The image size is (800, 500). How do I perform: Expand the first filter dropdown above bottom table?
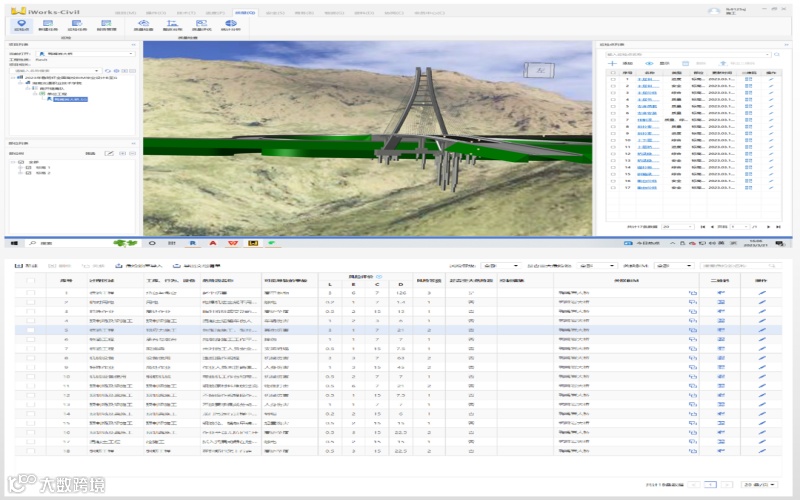pyautogui.click(x=500, y=266)
